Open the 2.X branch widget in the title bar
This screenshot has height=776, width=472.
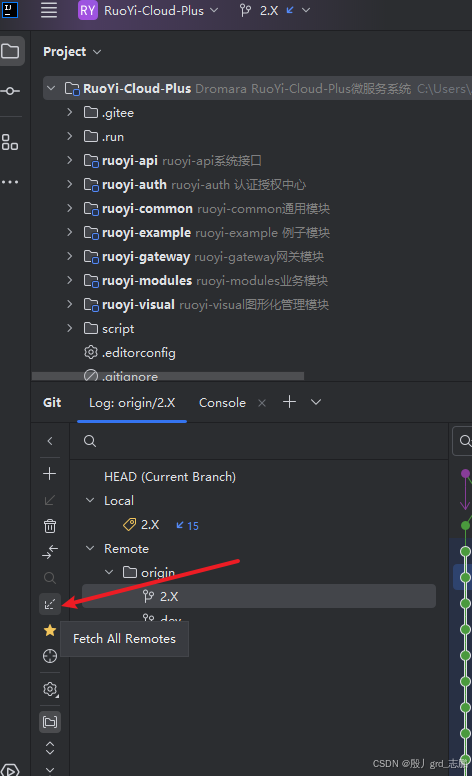pos(275,10)
